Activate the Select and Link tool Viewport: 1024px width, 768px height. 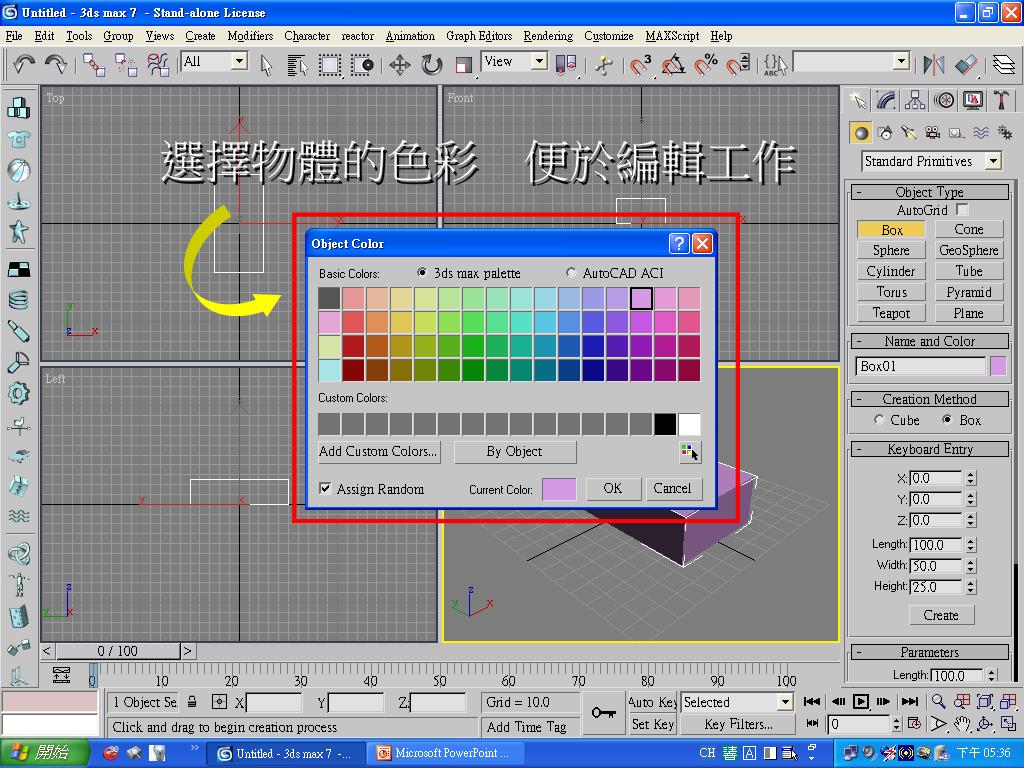(x=94, y=65)
